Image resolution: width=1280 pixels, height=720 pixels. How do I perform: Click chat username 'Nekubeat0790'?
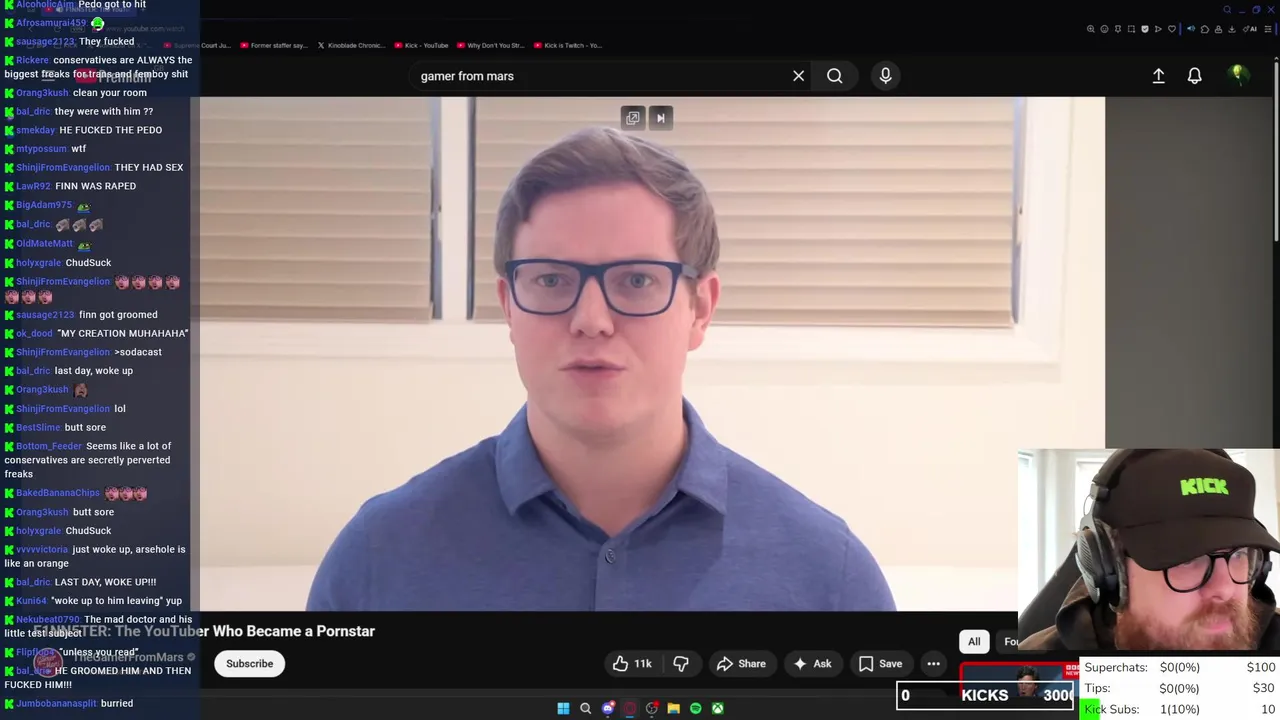[x=48, y=620]
